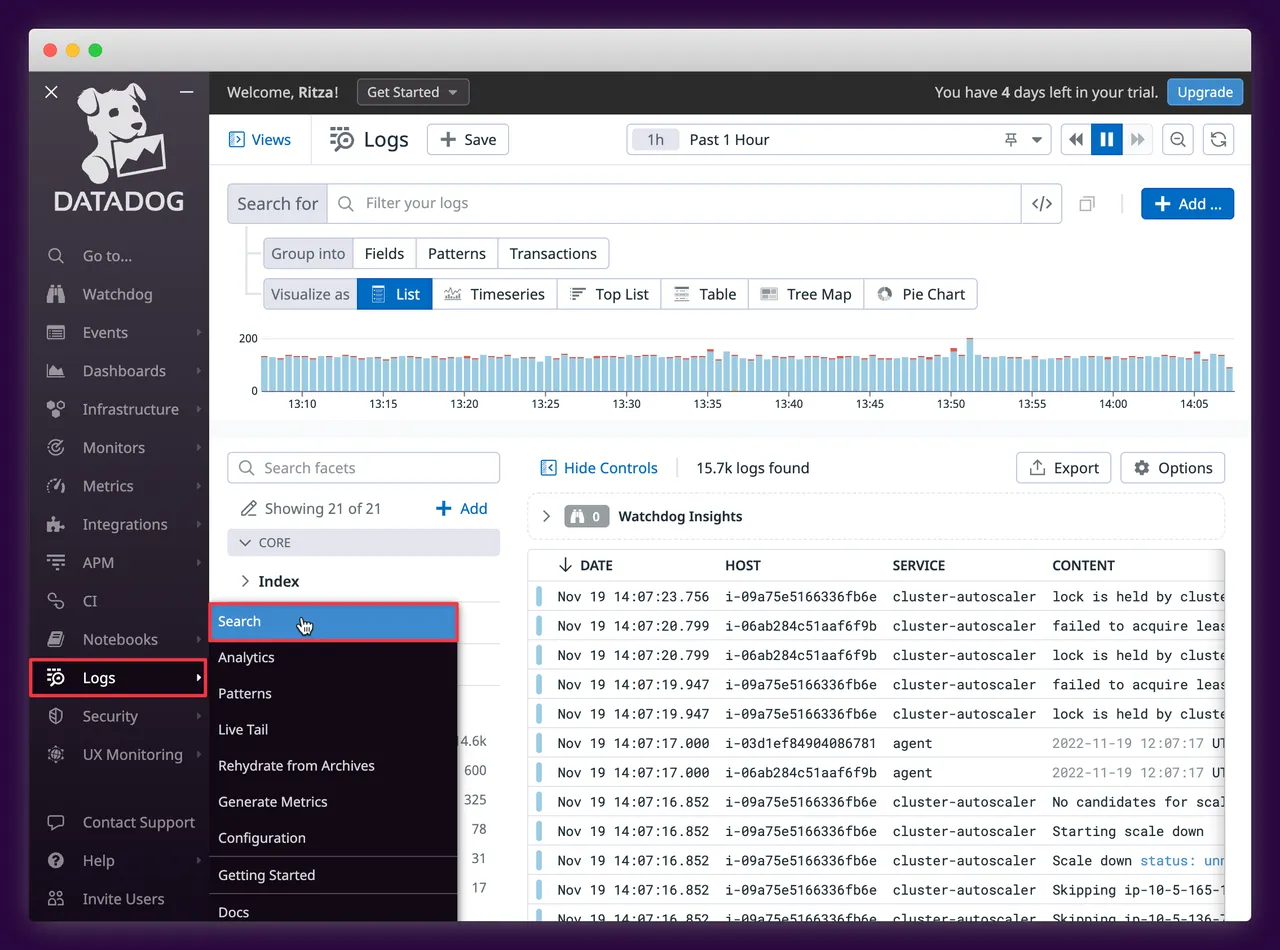Open Metrics in the sidebar

click(108, 486)
